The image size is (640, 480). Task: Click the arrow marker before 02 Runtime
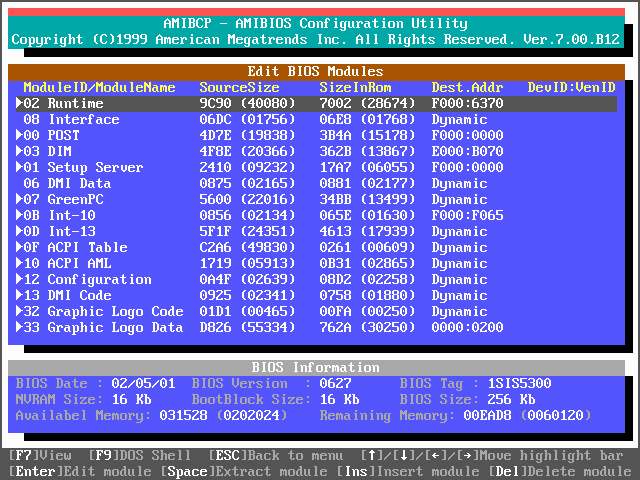(19, 103)
